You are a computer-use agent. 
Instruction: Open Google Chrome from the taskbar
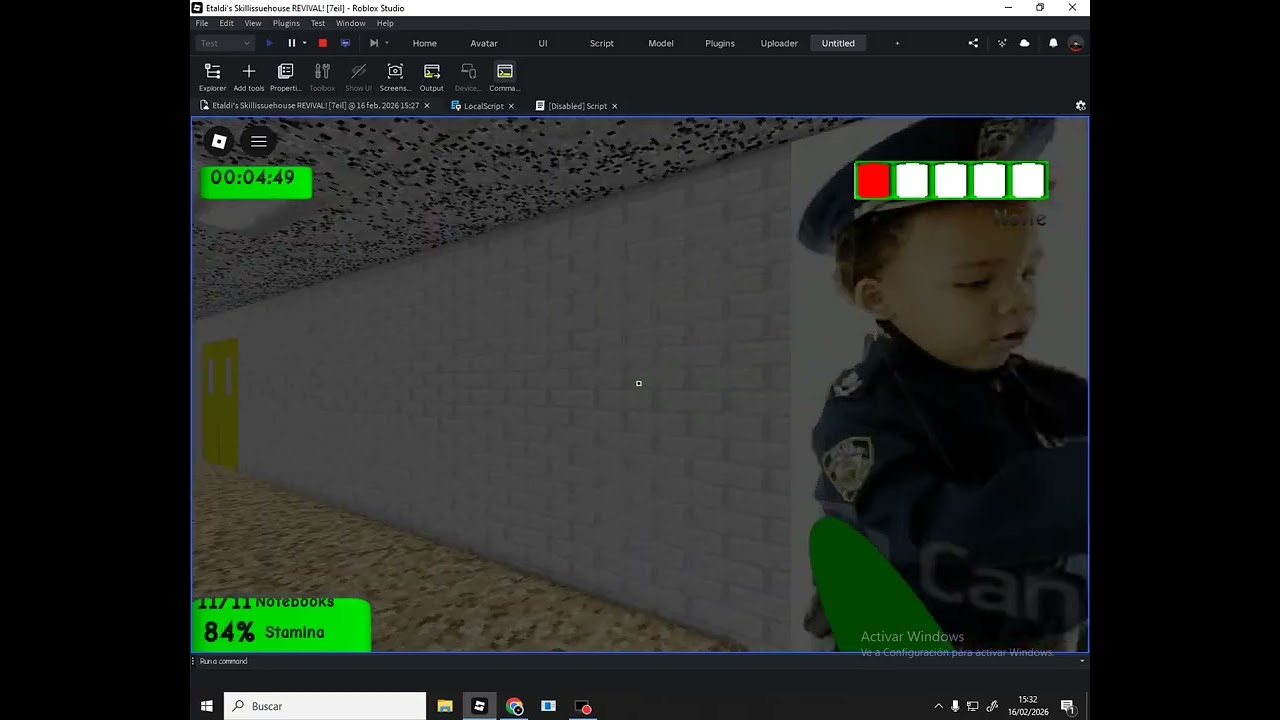pyautogui.click(x=514, y=706)
